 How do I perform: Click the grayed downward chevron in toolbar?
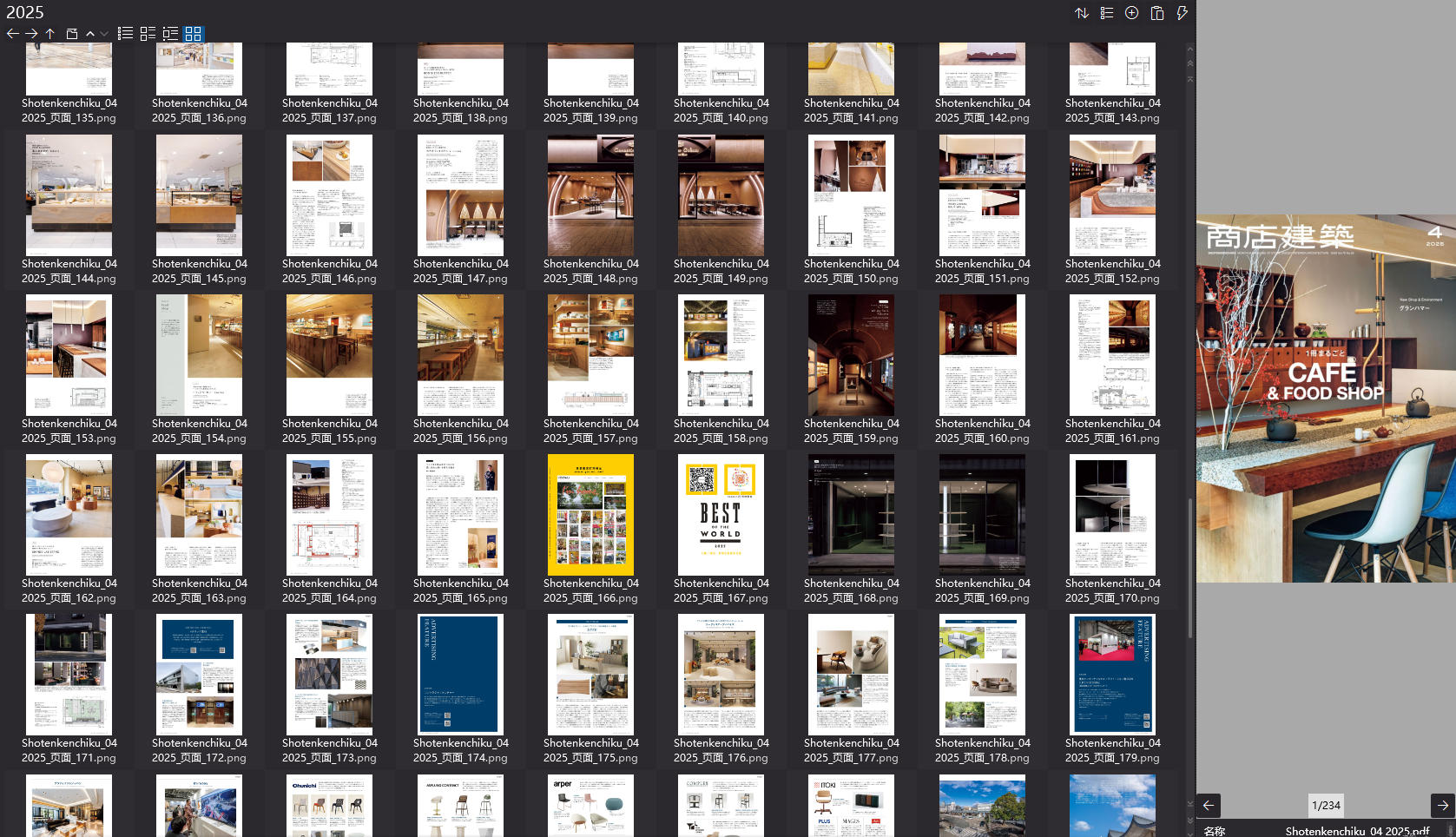pyautogui.click(x=104, y=34)
